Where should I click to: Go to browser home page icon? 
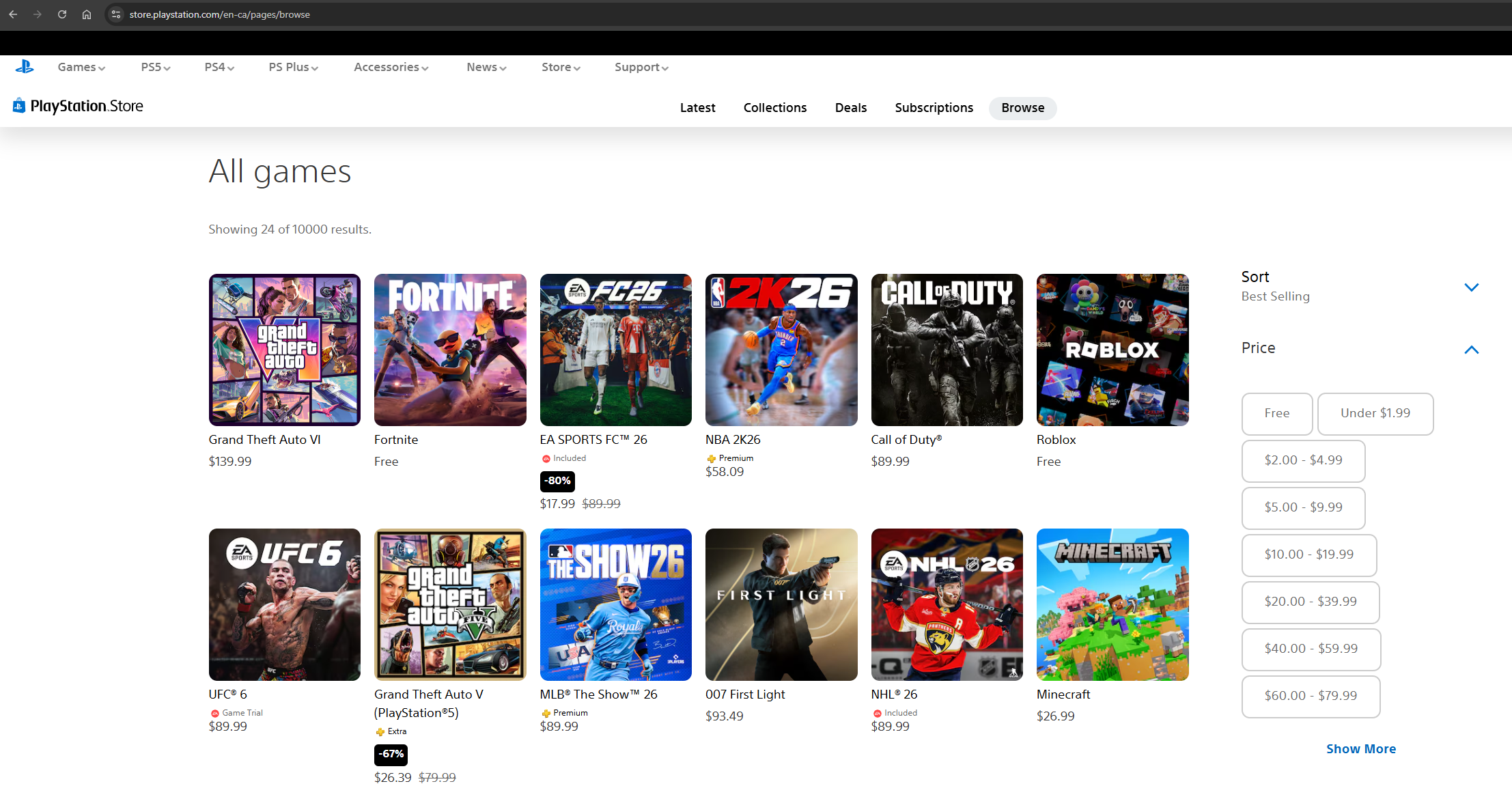[x=87, y=14]
